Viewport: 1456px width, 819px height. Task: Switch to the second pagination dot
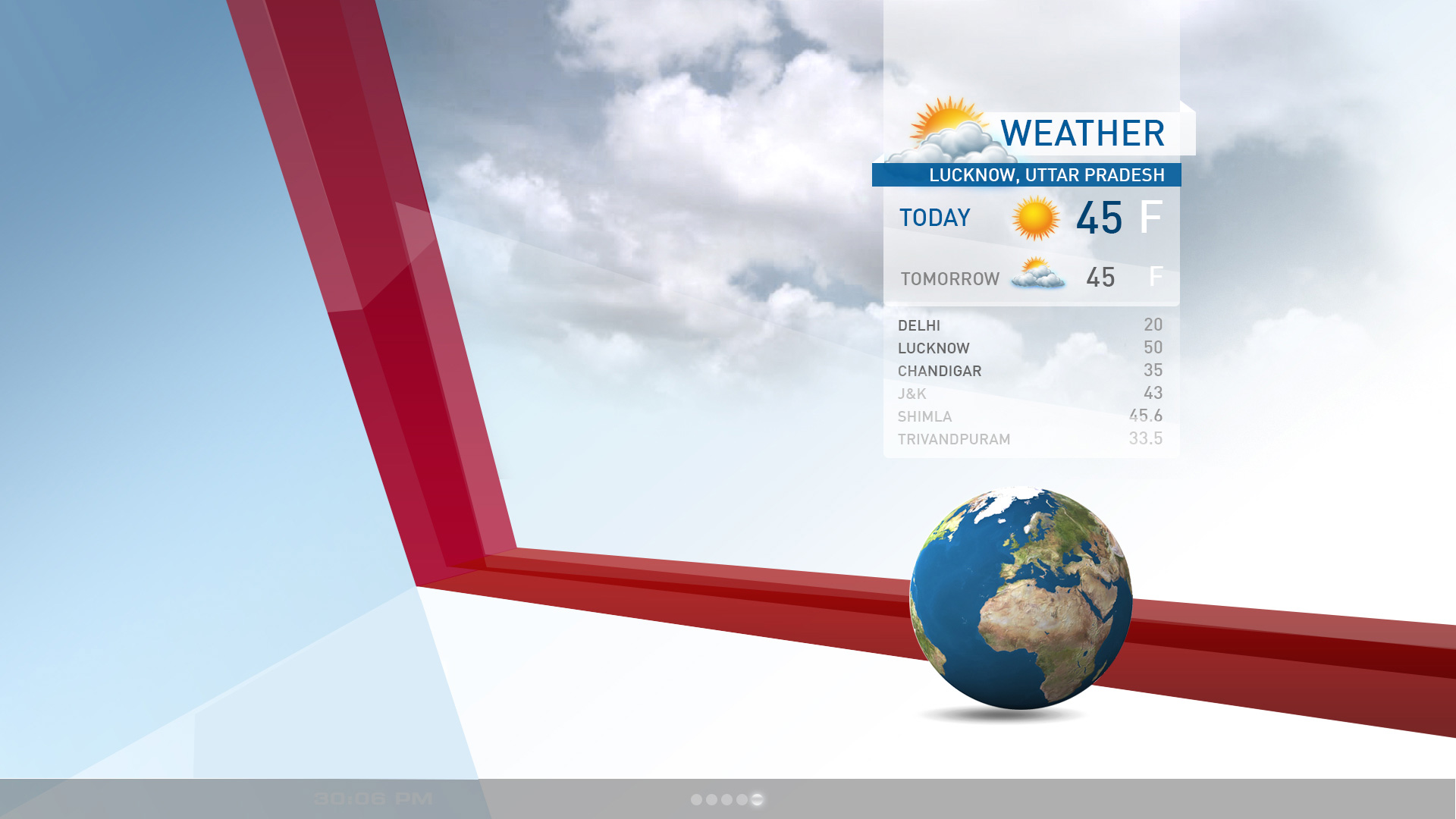click(x=713, y=798)
